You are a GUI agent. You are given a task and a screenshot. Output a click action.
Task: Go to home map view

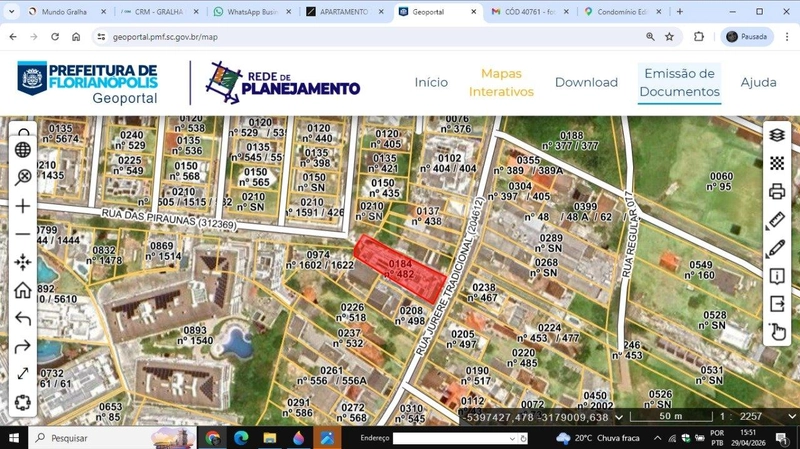click(x=22, y=290)
